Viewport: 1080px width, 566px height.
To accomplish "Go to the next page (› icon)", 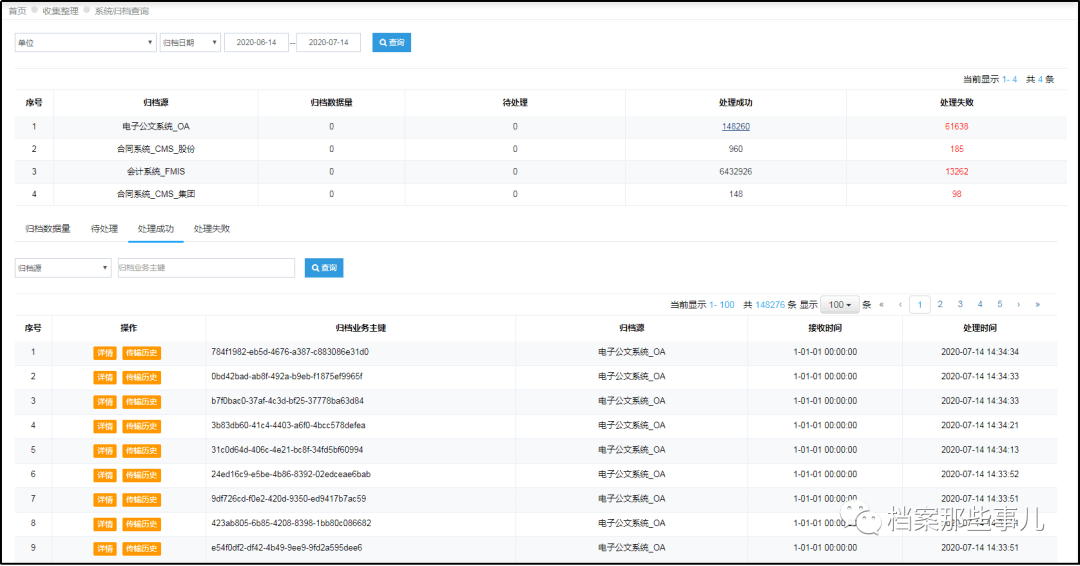I will pos(1019,304).
